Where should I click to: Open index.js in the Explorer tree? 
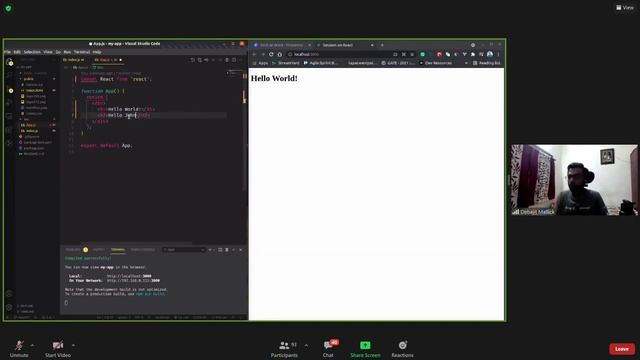coord(32,131)
